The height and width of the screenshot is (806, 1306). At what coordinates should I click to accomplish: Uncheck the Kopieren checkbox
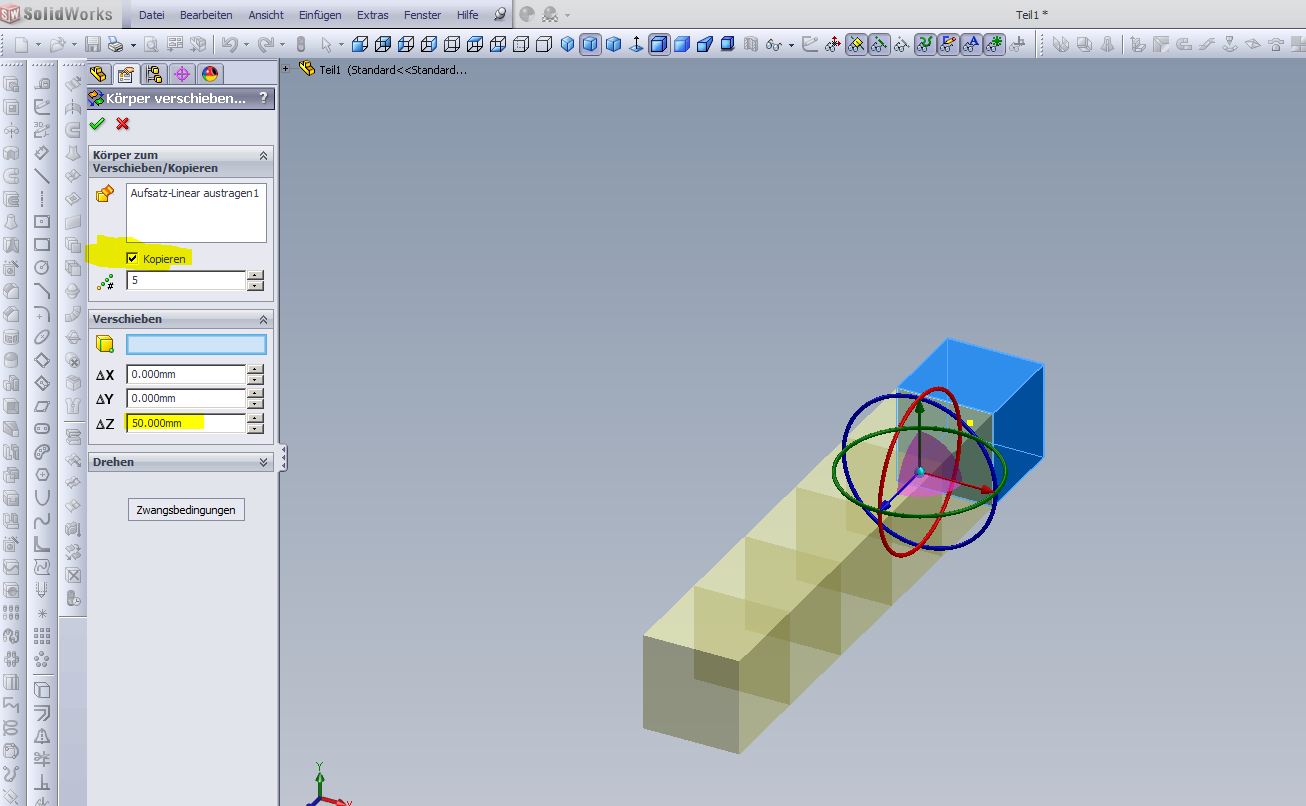pyautogui.click(x=132, y=259)
